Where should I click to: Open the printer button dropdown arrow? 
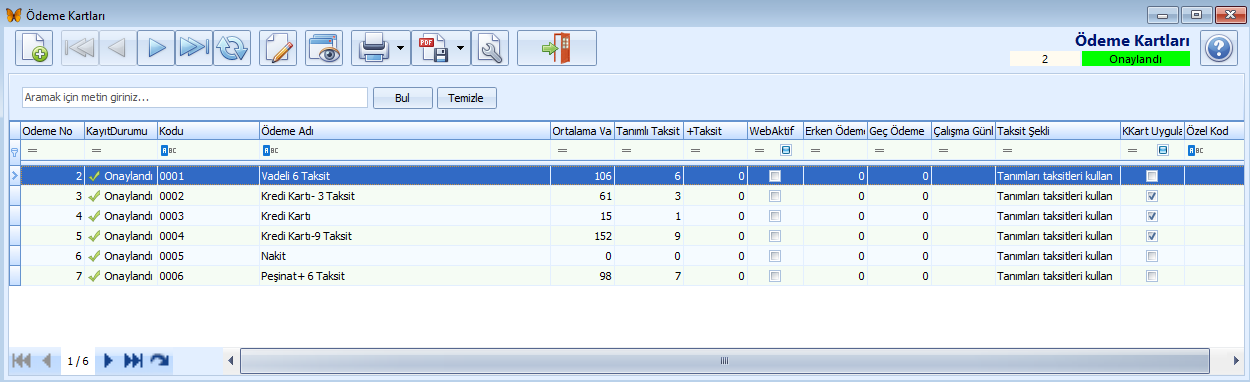(x=401, y=48)
